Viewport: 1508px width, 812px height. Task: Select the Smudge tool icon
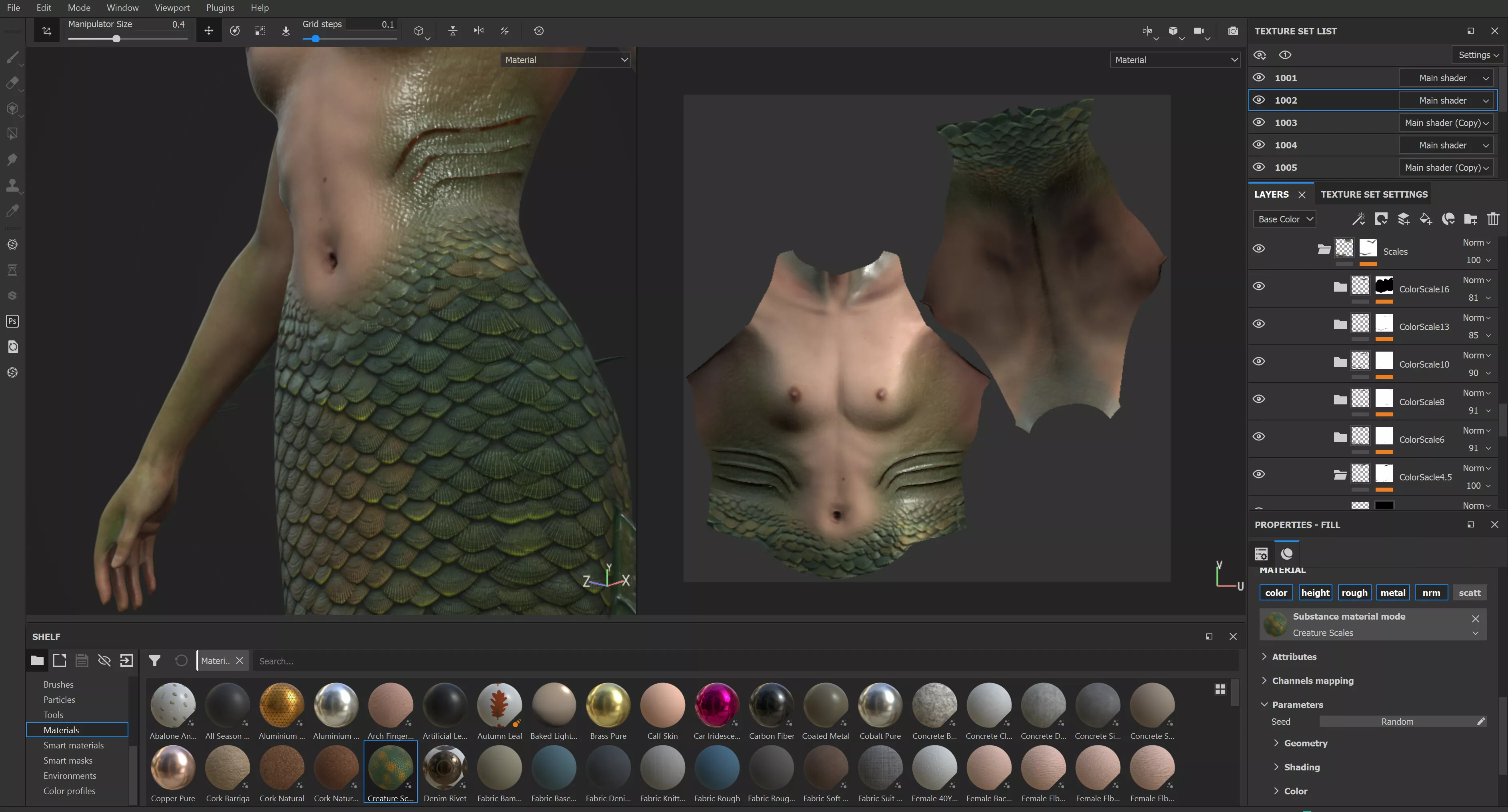(x=12, y=159)
